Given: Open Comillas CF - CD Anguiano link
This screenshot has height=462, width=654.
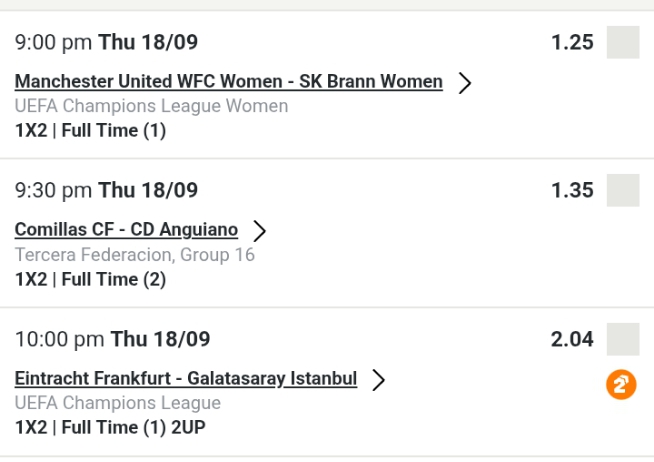Looking at the screenshot, I should coord(126,230).
